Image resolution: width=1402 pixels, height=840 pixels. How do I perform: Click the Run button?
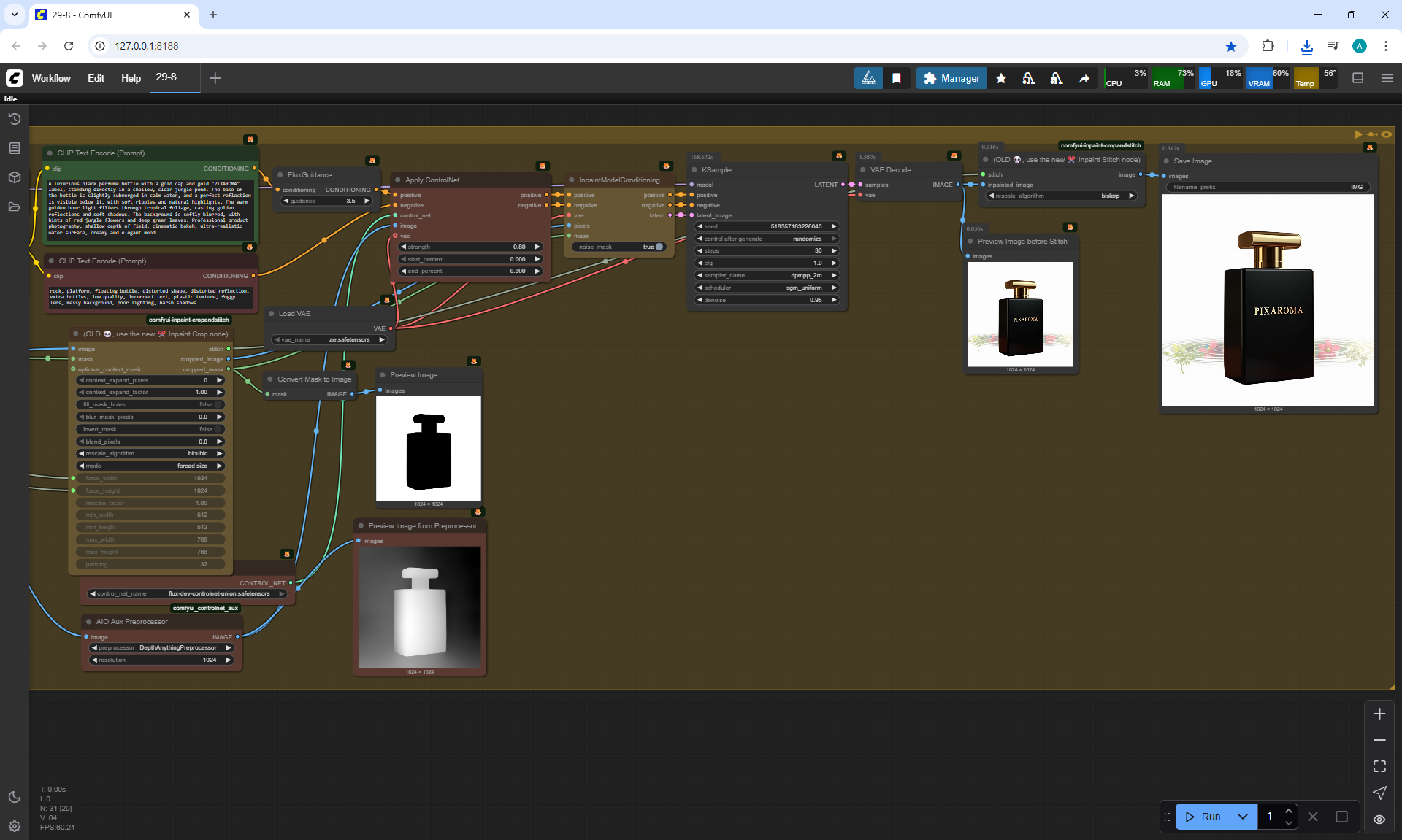(1203, 817)
